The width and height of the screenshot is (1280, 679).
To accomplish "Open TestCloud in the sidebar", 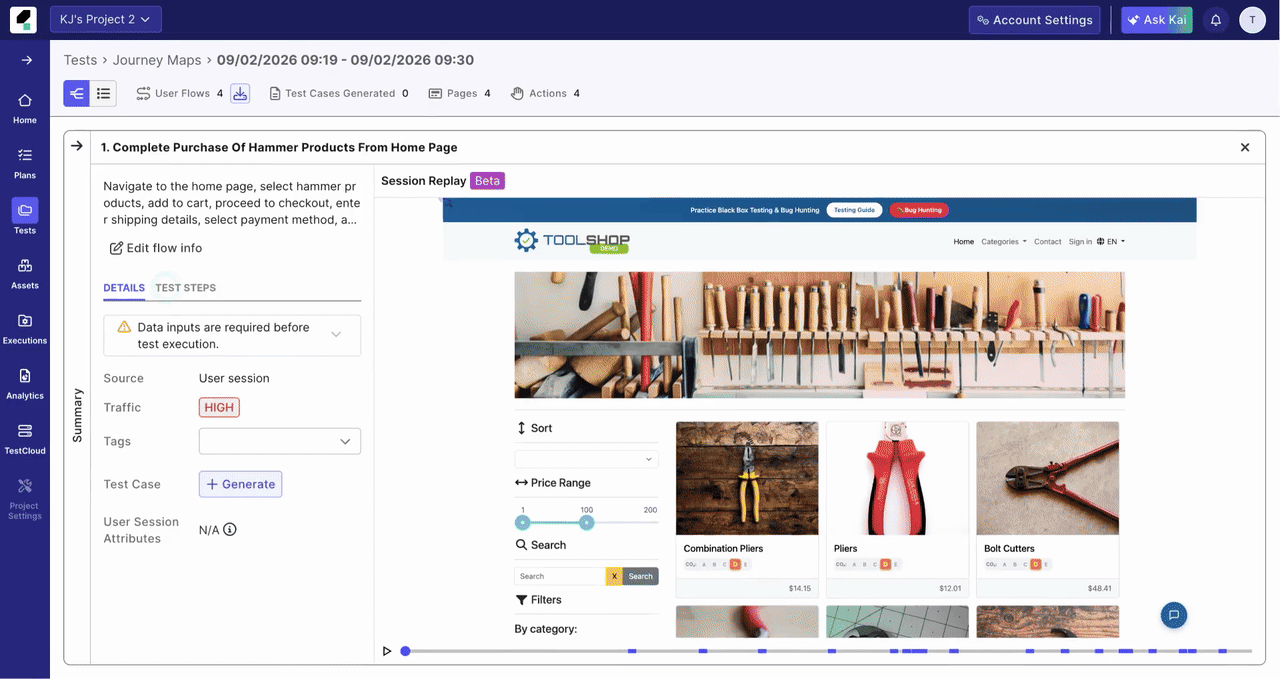I will (25, 438).
